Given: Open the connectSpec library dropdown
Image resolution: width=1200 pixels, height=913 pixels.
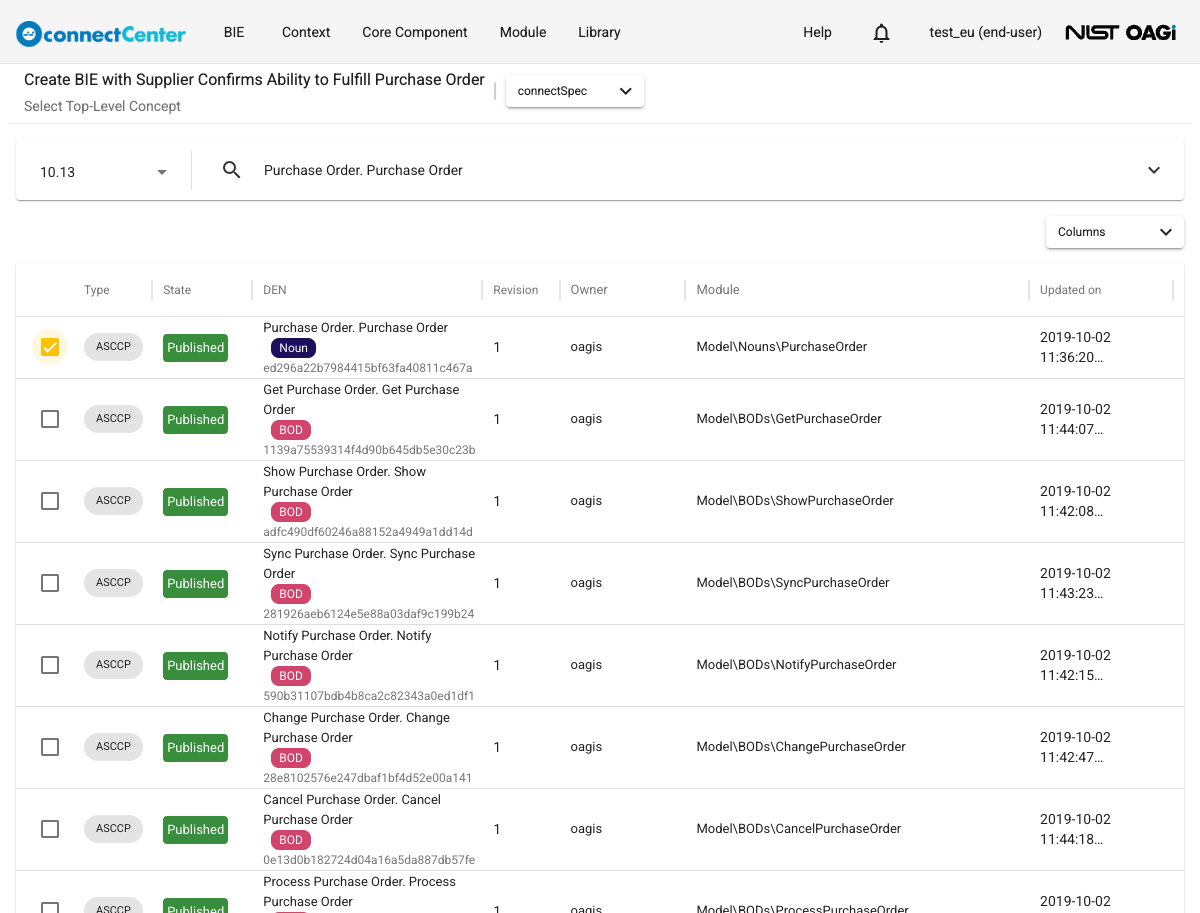Looking at the screenshot, I should [575, 91].
